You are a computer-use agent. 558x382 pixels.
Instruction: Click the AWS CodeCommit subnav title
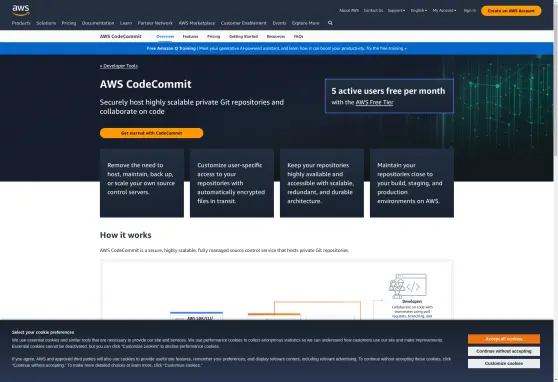121,36
